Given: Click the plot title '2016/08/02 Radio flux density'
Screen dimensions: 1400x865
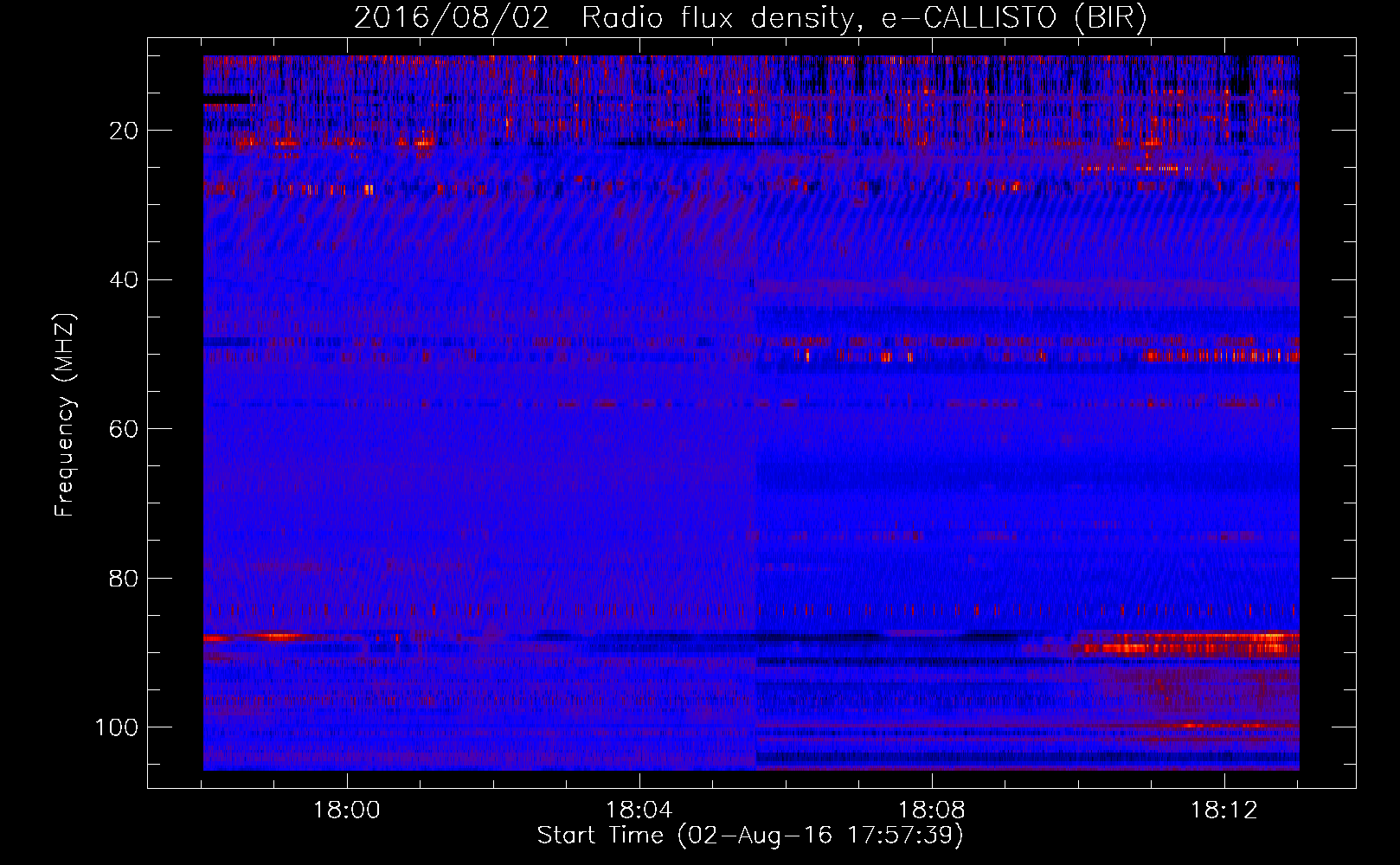Looking at the screenshot, I should click(x=751, y=18).
